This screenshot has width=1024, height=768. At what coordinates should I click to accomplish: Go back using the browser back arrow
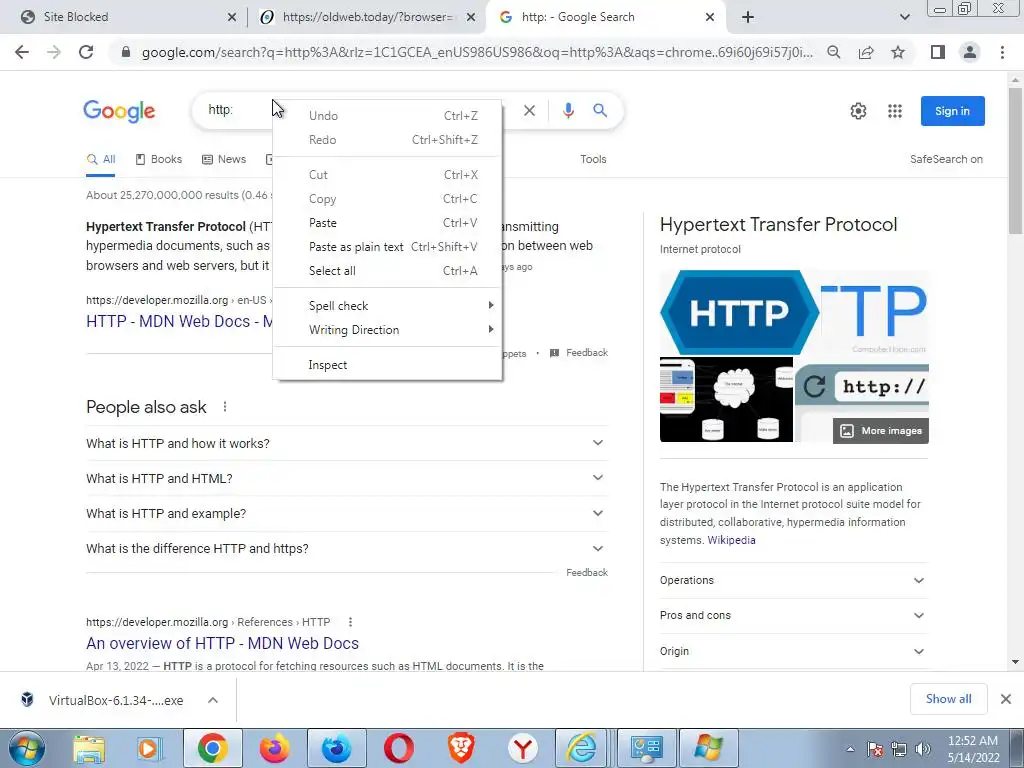click(22, 52)
